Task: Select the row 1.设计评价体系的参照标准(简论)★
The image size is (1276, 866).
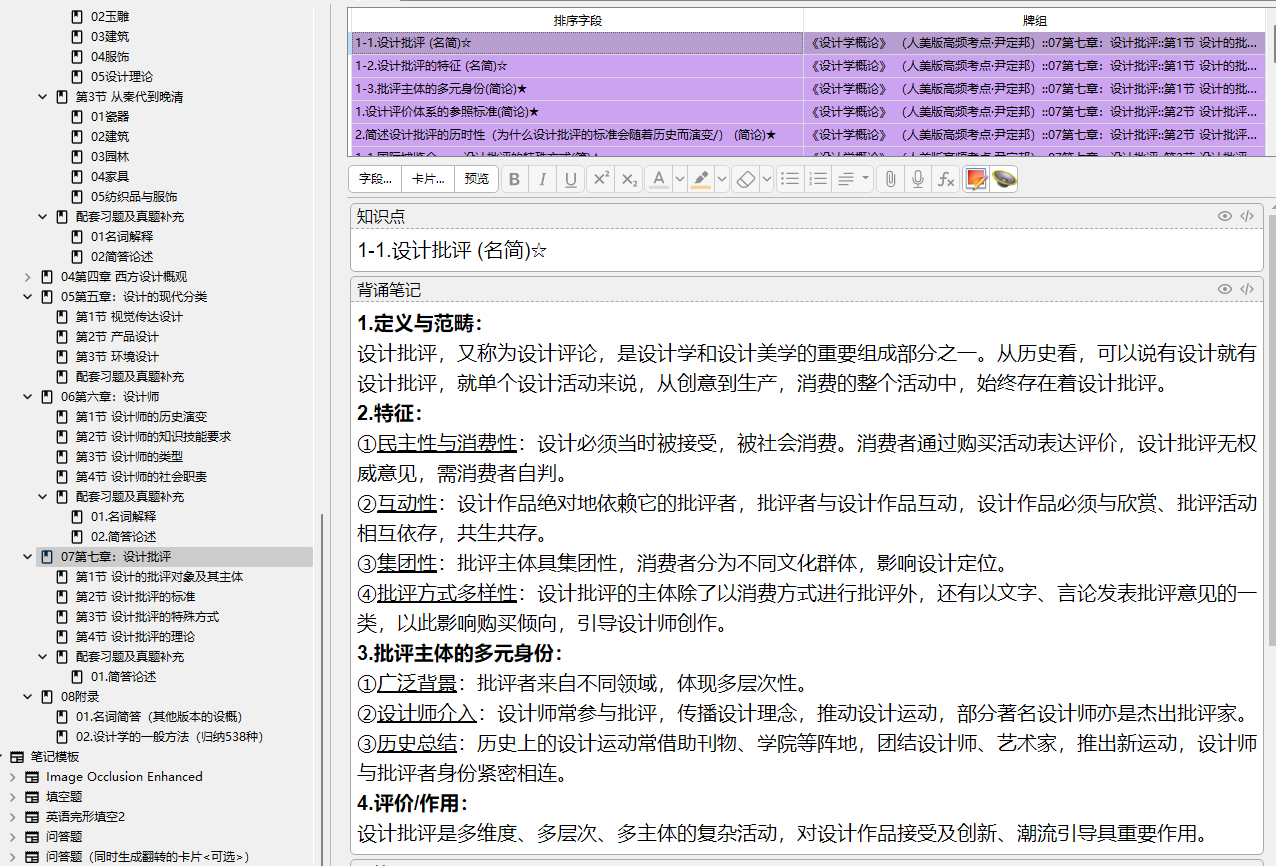Action: [x=806, y=112]
